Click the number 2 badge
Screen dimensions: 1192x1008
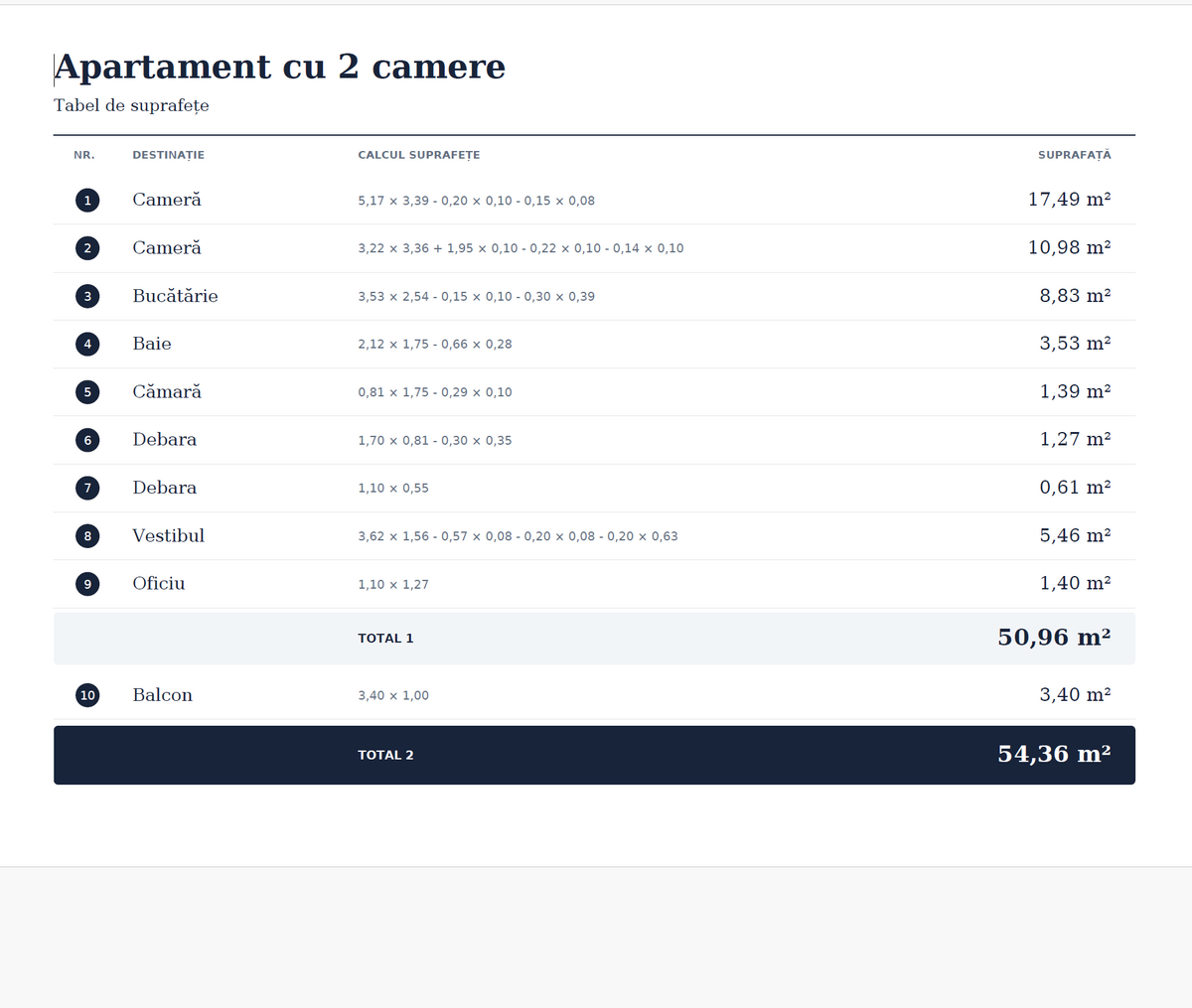(87, 248)
